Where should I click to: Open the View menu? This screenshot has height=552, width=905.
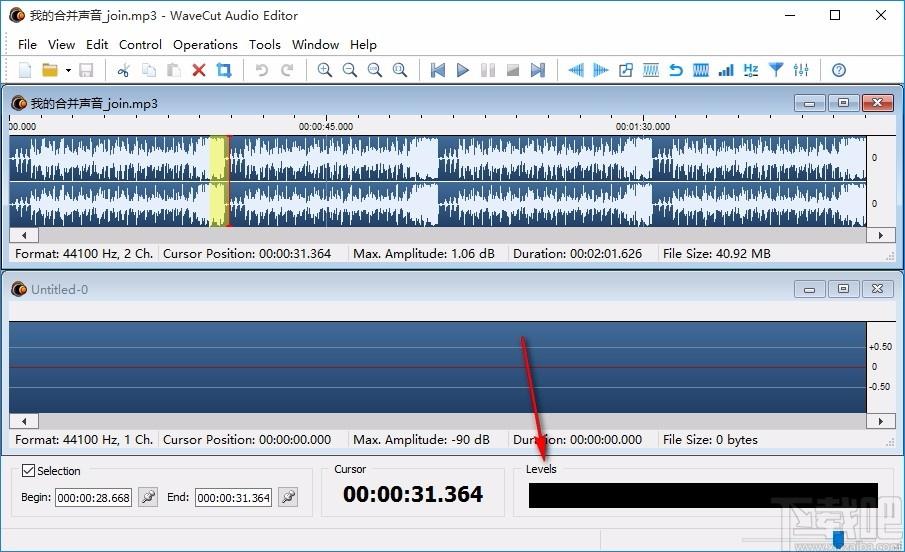point(61,44)
